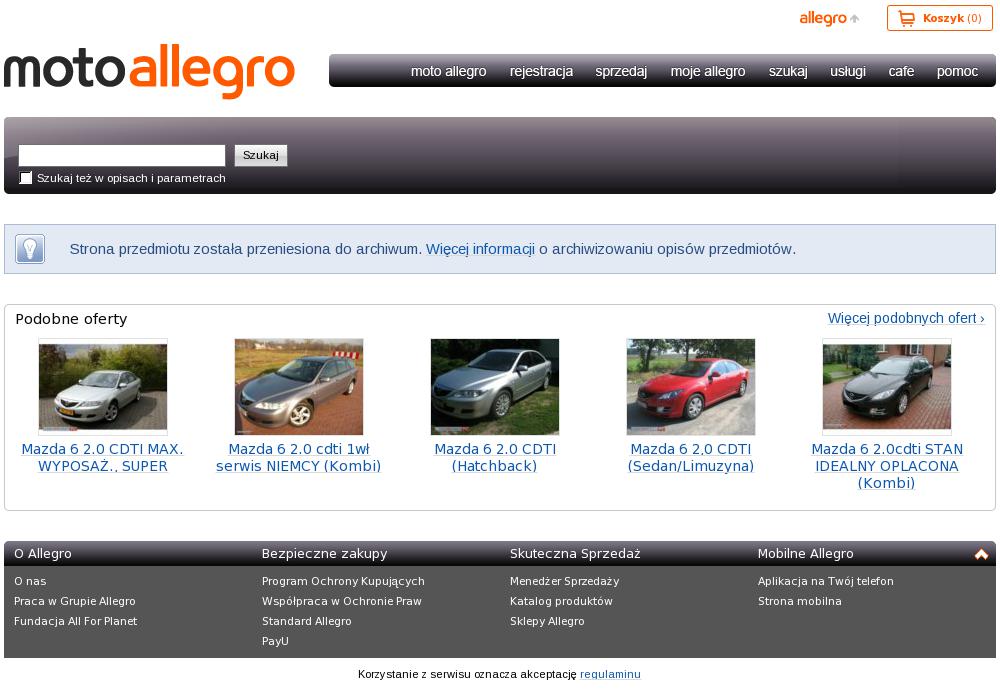
Task: Follow the Więcej informacji link
Action: pyautogui.click(x=480, y=249)
